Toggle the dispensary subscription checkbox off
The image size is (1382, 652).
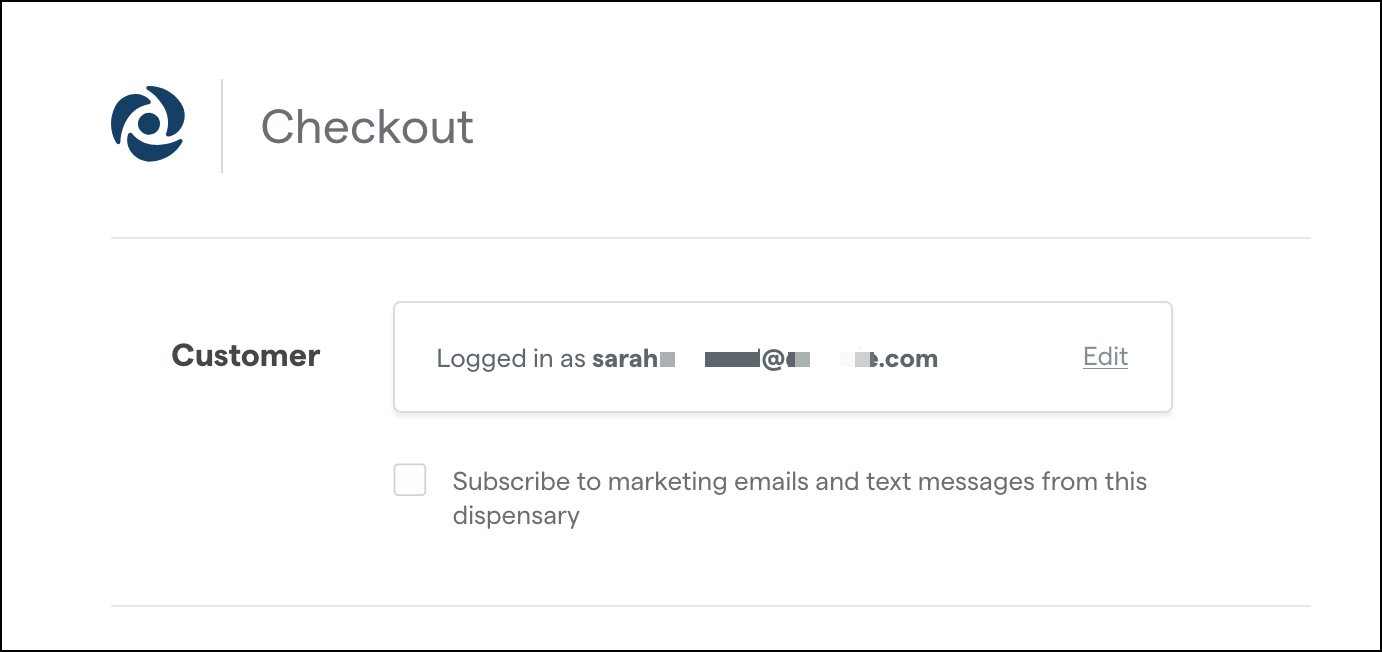pos(410,480)
